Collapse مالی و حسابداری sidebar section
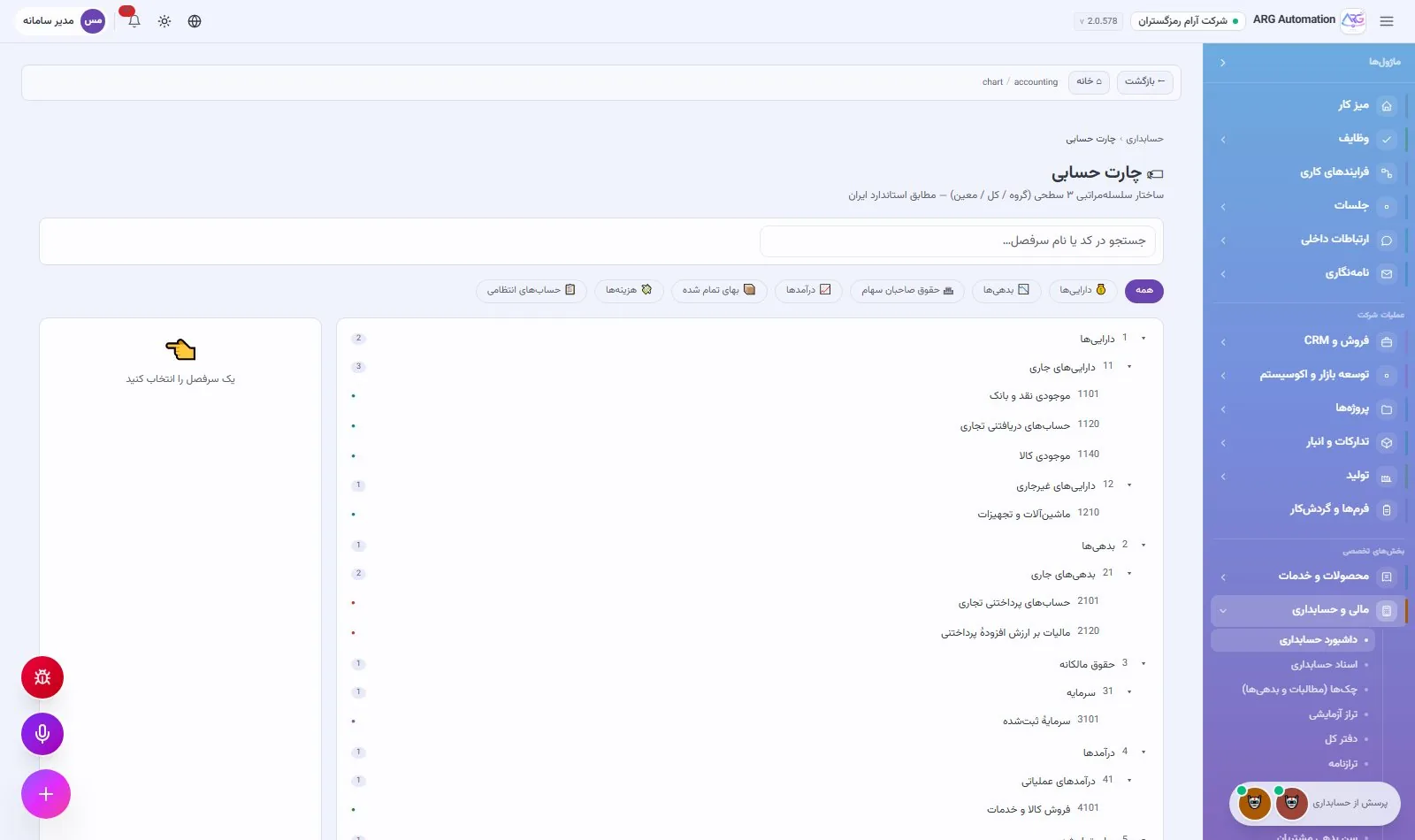1415x840 pixels. (1223, 611)
